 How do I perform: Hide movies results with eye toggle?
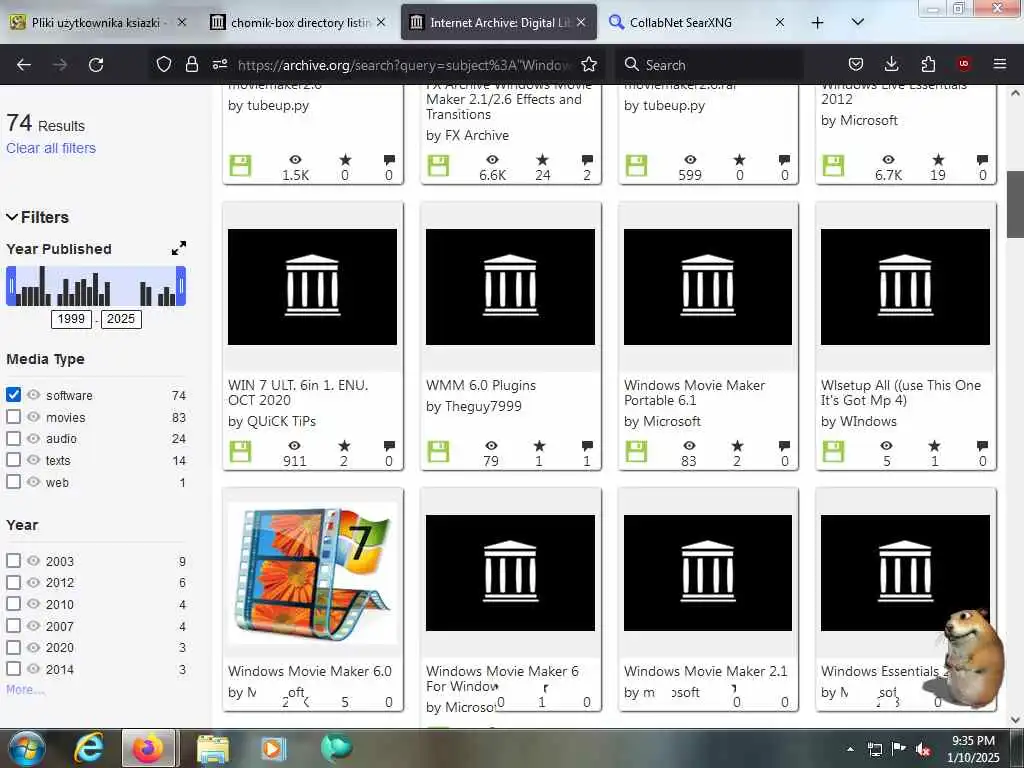34,417
